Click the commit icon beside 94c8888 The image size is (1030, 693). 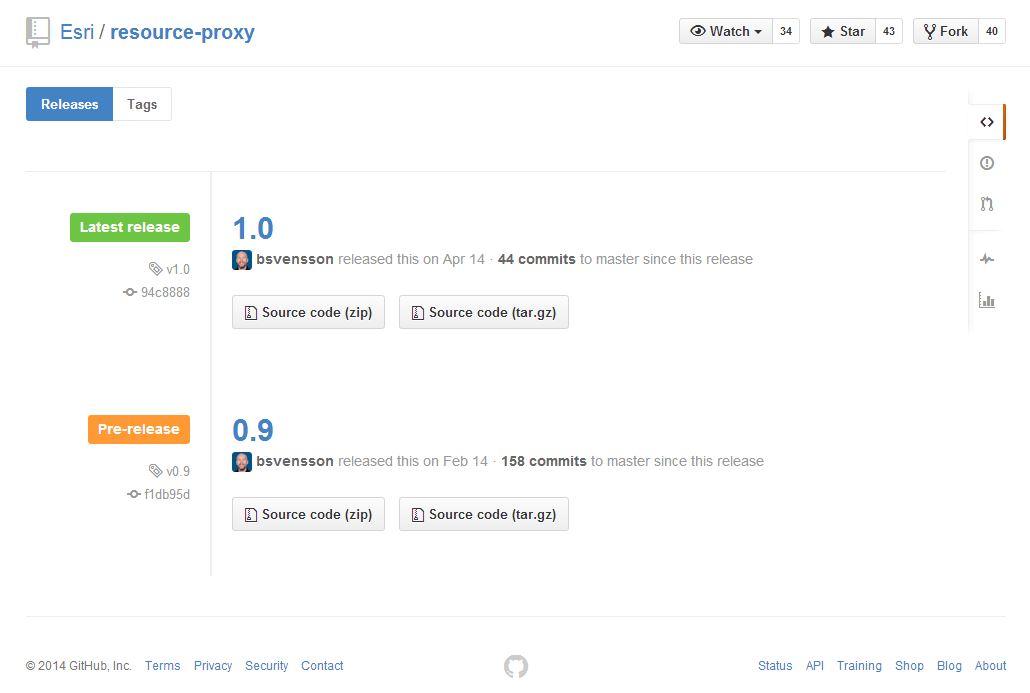pos(130,292)
